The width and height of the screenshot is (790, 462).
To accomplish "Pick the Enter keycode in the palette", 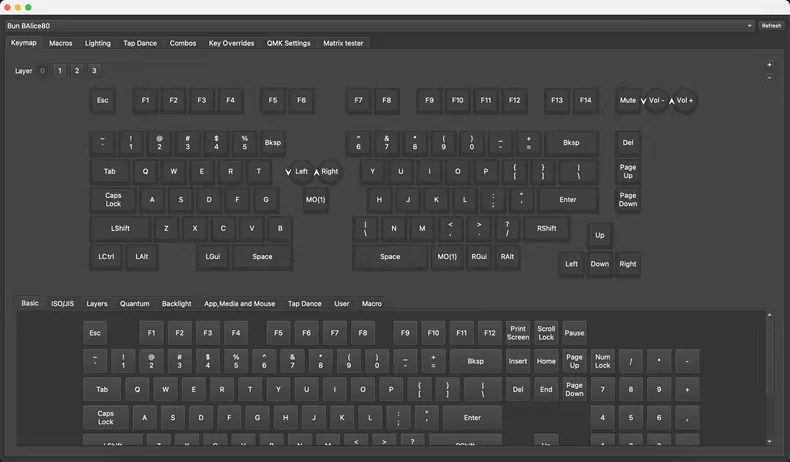I will (x=472, y=418).
